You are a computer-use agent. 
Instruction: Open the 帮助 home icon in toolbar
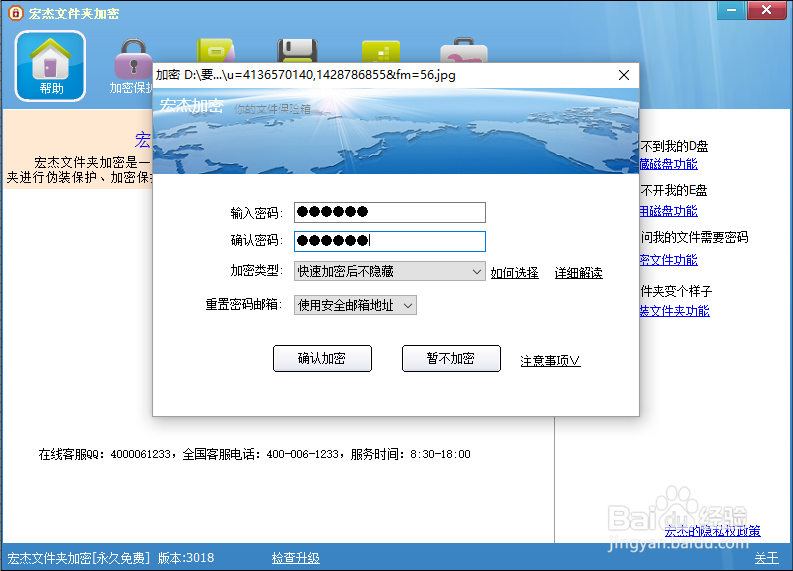(x=50, y=66)
